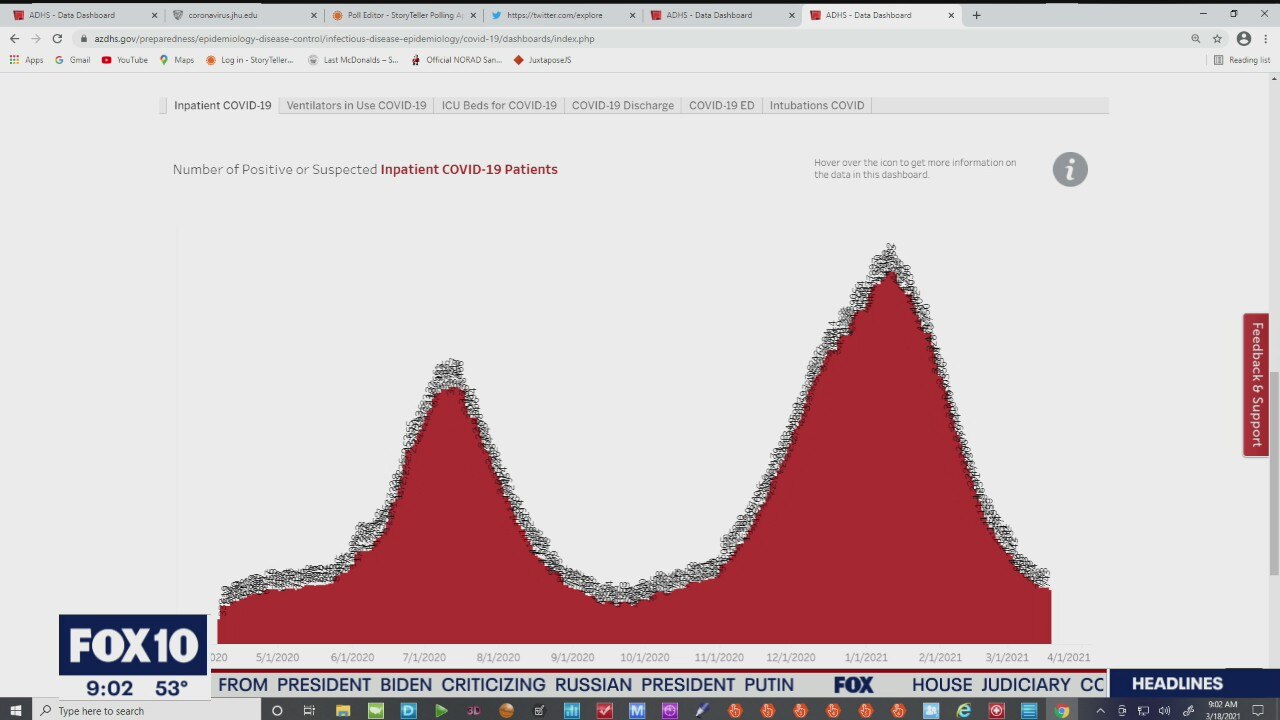Viewport: 1280px width, 720px height.
Task: Open the YouTube bookmark
Action: [x=124, y=60]
